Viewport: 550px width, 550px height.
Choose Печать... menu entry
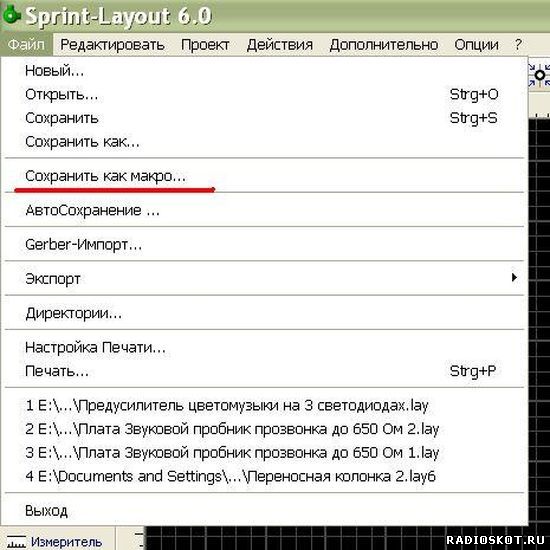(x=264, y=371)
